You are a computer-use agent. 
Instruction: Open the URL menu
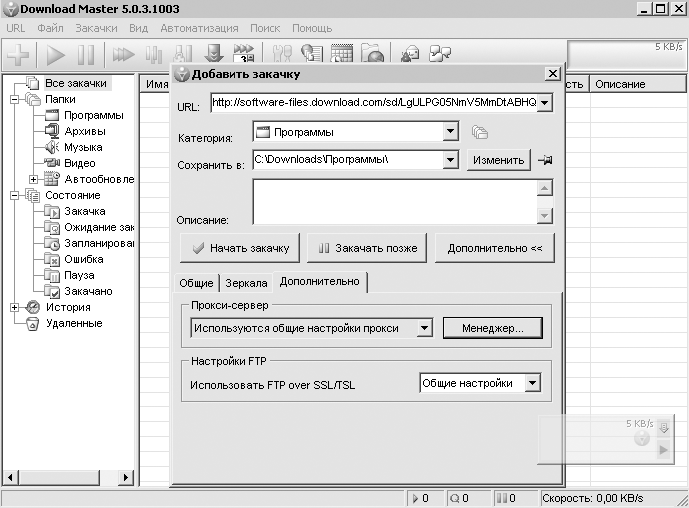tap(15, 29)
